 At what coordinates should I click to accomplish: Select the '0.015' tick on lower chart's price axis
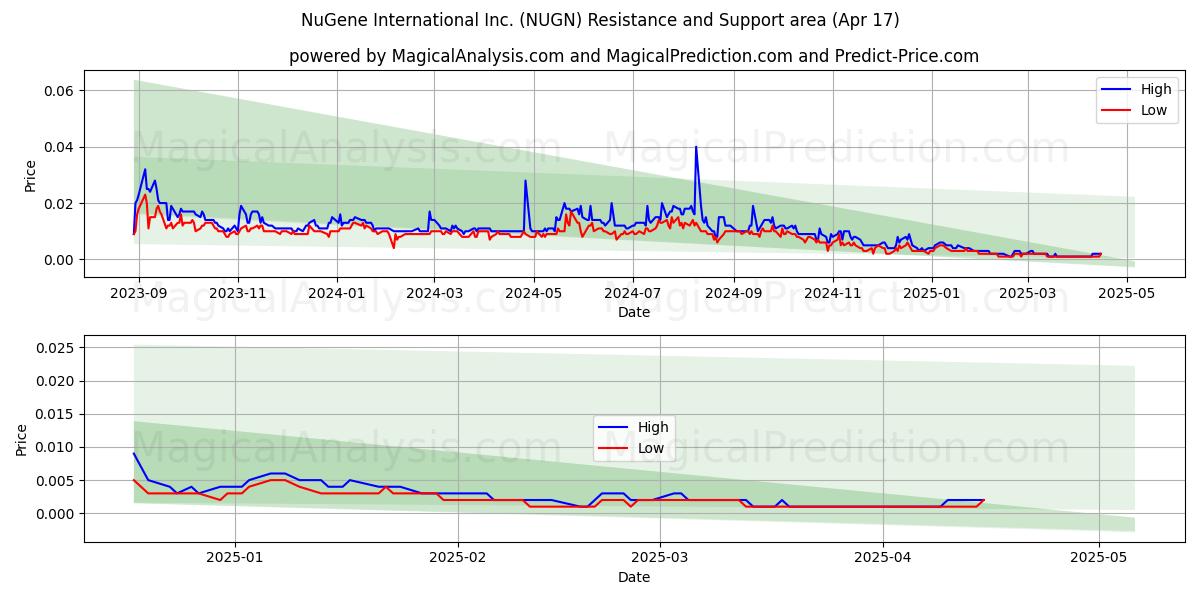click(x=54, y=414)
